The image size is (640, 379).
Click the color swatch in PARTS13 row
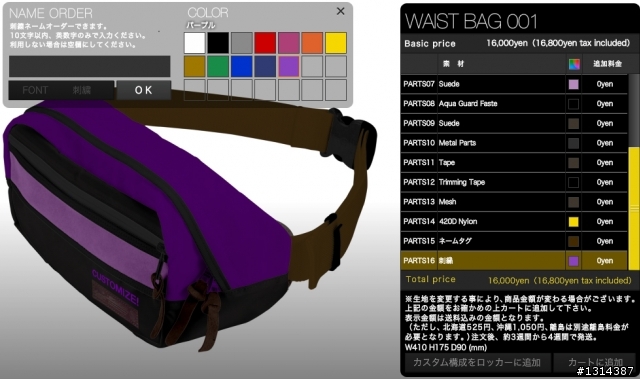click(573, 202)
